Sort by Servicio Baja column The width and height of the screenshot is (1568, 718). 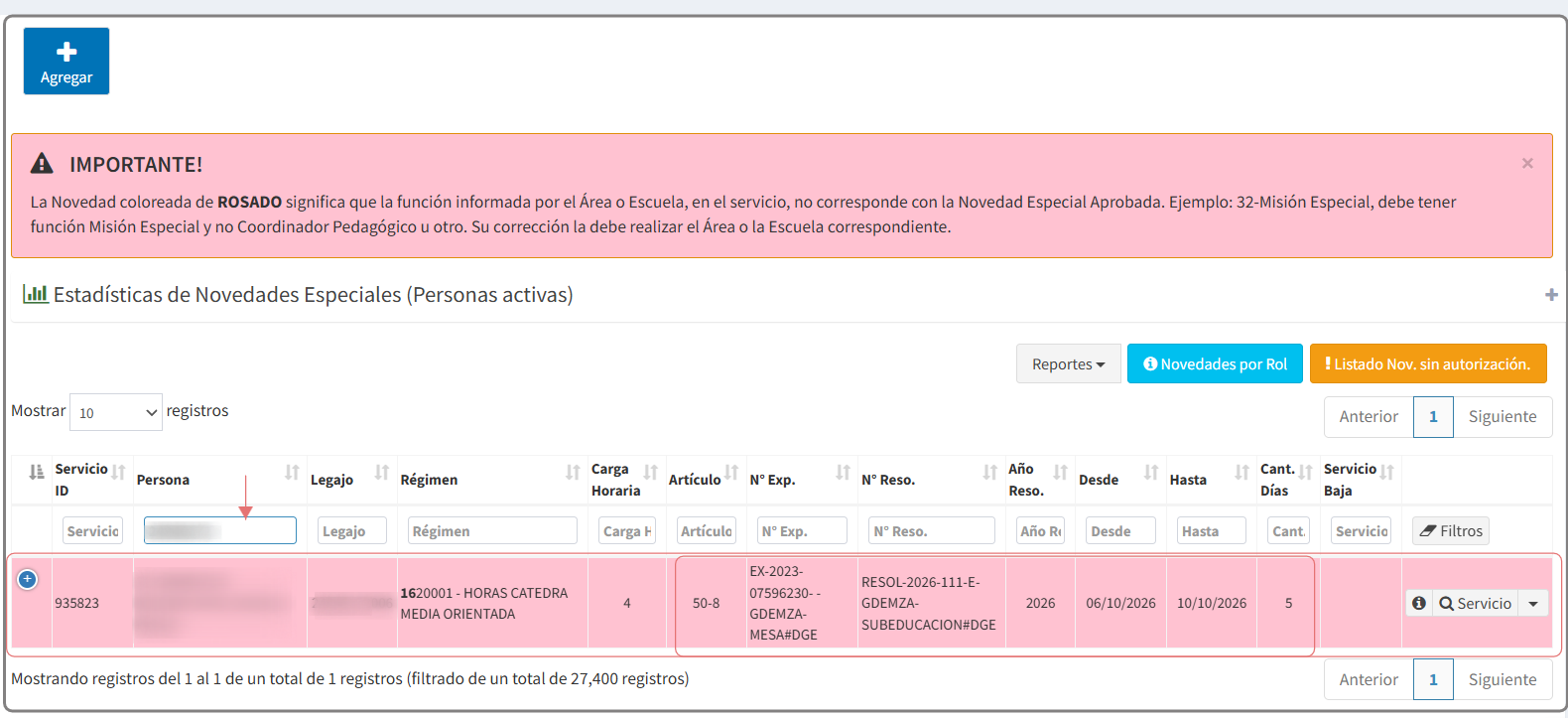coord(1360,480)
